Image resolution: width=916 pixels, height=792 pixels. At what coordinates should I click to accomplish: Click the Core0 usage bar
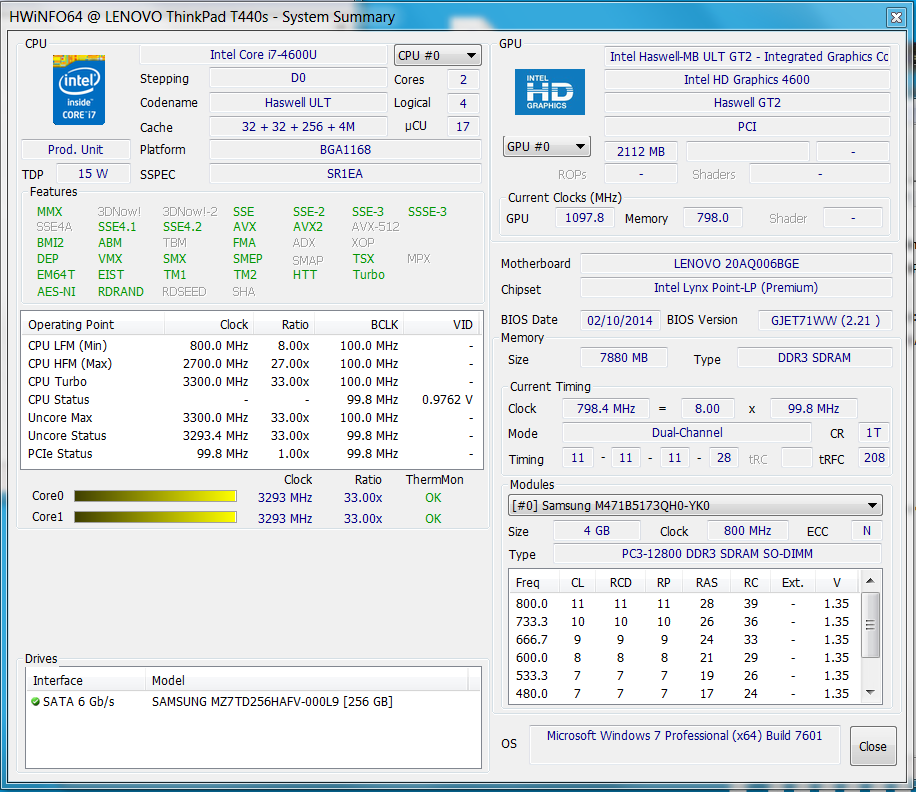coord(155,496)
